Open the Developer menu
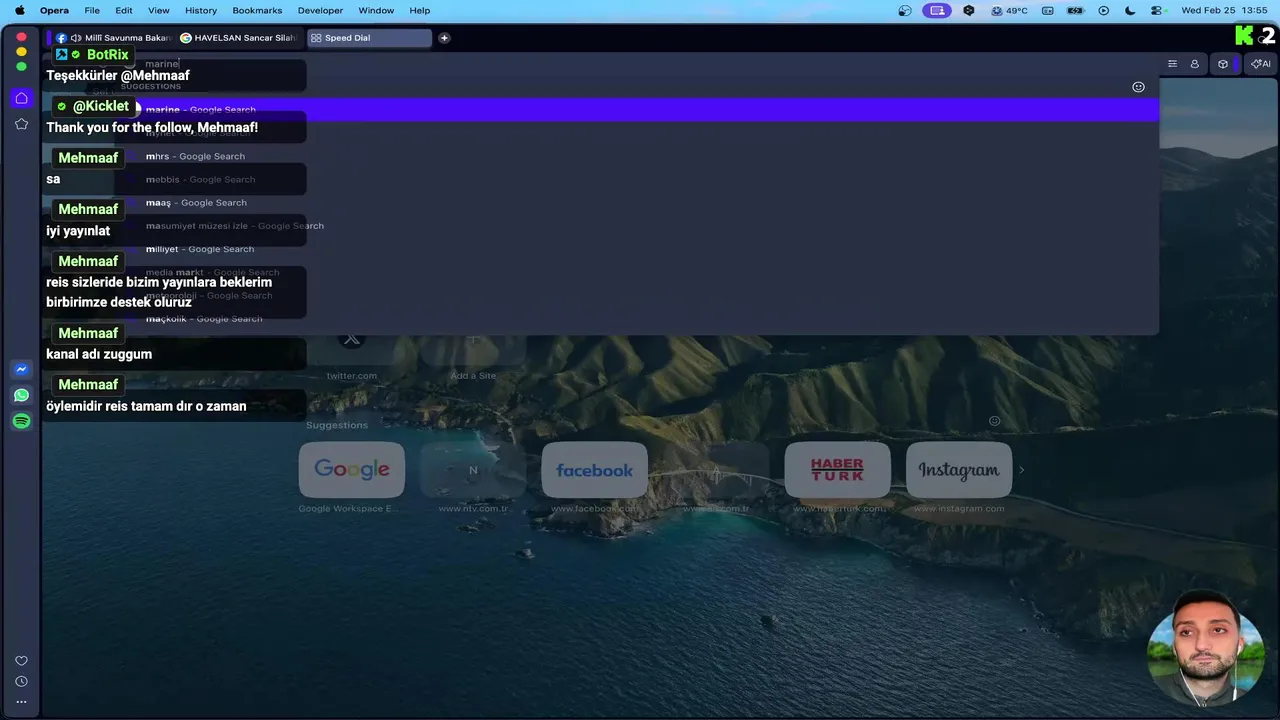This screenshot has width=1280, height=720. [320, 10]
